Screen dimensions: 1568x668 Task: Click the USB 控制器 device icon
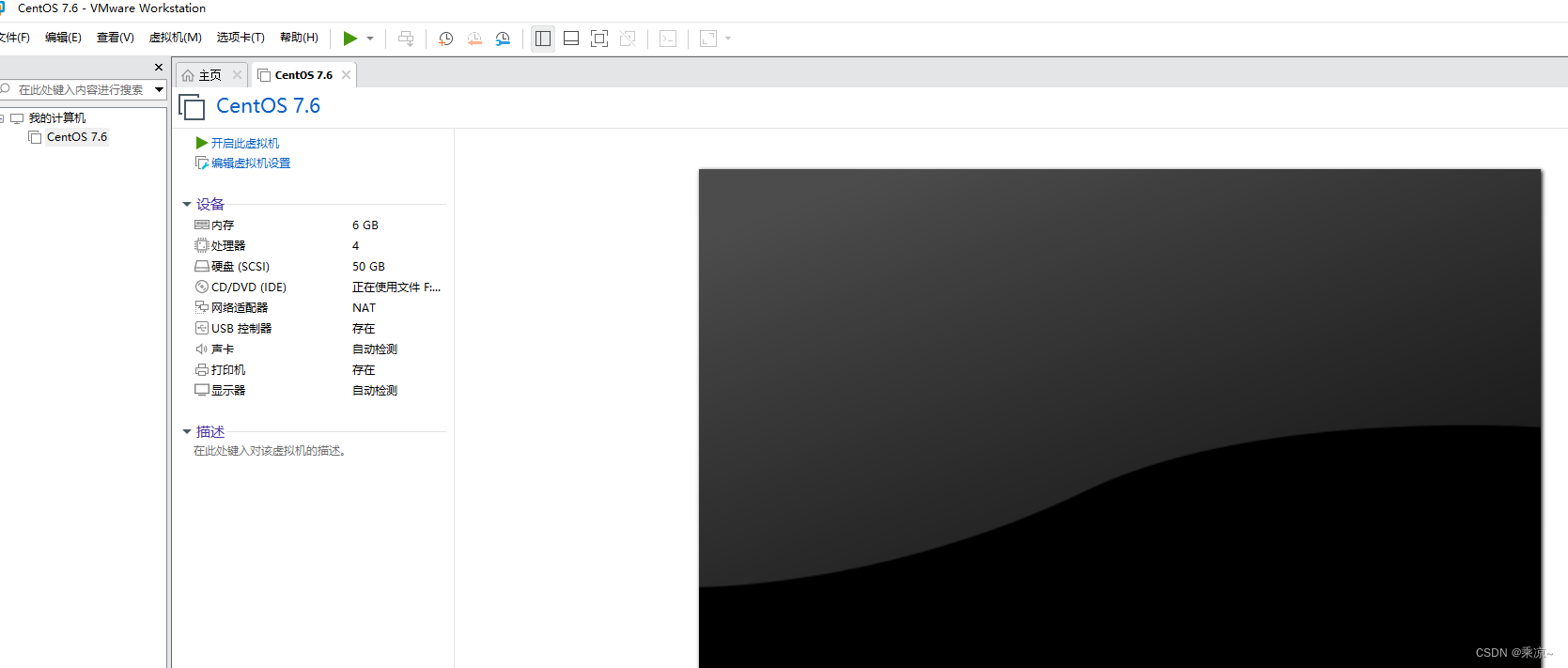[x=202, y=329]
